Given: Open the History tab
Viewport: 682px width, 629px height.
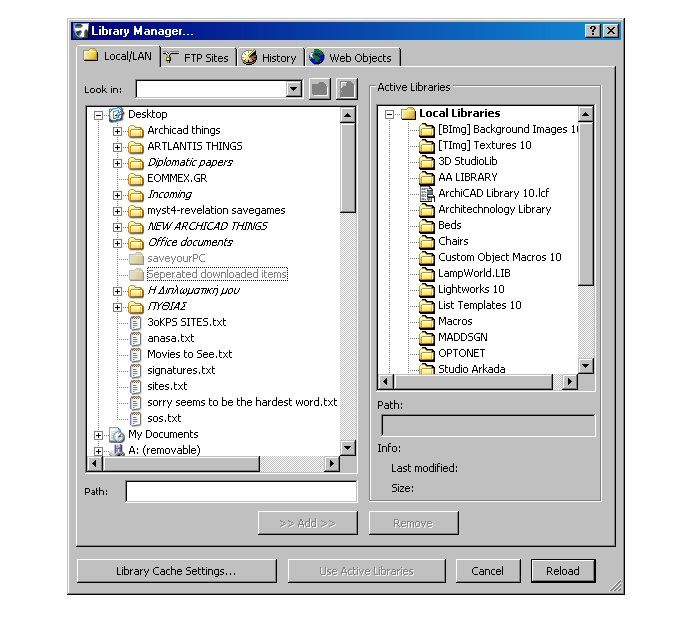Looking at the screenshot, I should point(270,57).
